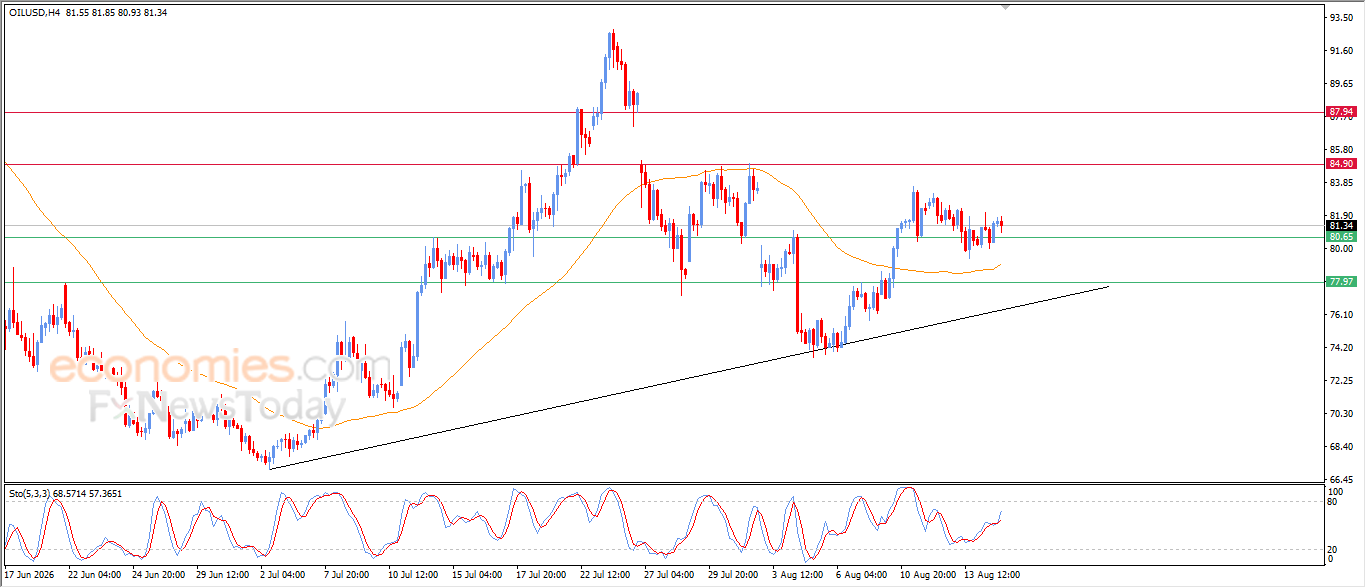The height and width of the screenshot is (588, 1366).
Task: Click the black 81.34 current price tag
Action: point(1341,226)
